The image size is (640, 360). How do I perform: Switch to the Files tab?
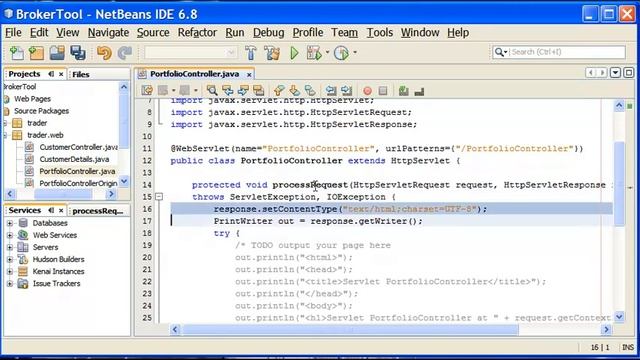click(81, 74)
